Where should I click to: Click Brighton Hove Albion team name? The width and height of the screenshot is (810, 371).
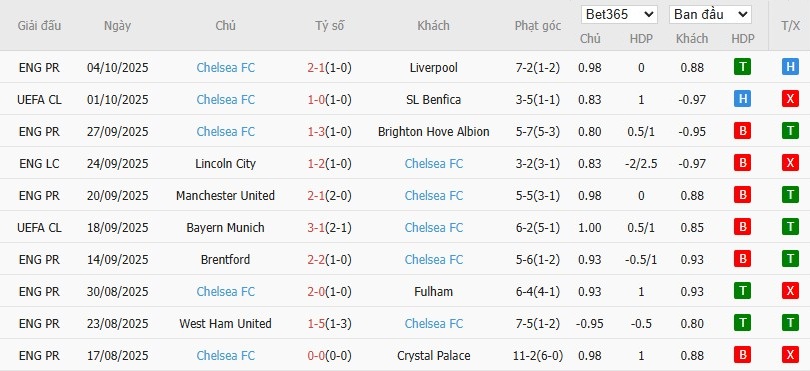pos(433,131)
